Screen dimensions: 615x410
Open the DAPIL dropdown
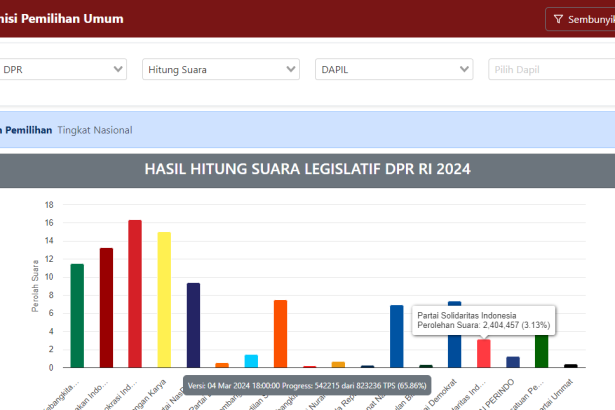coord(394,69)
